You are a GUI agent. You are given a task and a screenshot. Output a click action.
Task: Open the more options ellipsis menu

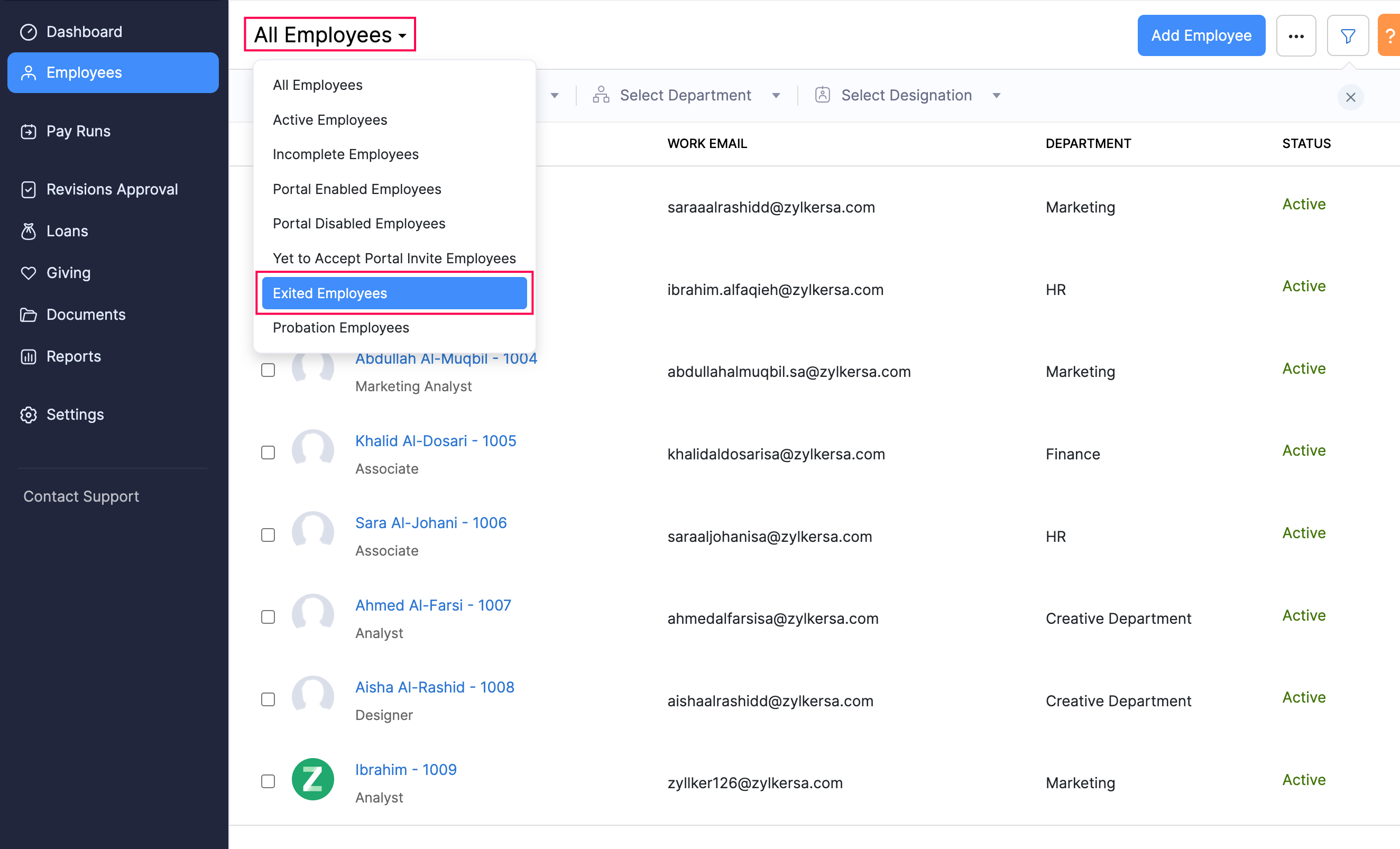point(1296,35)
